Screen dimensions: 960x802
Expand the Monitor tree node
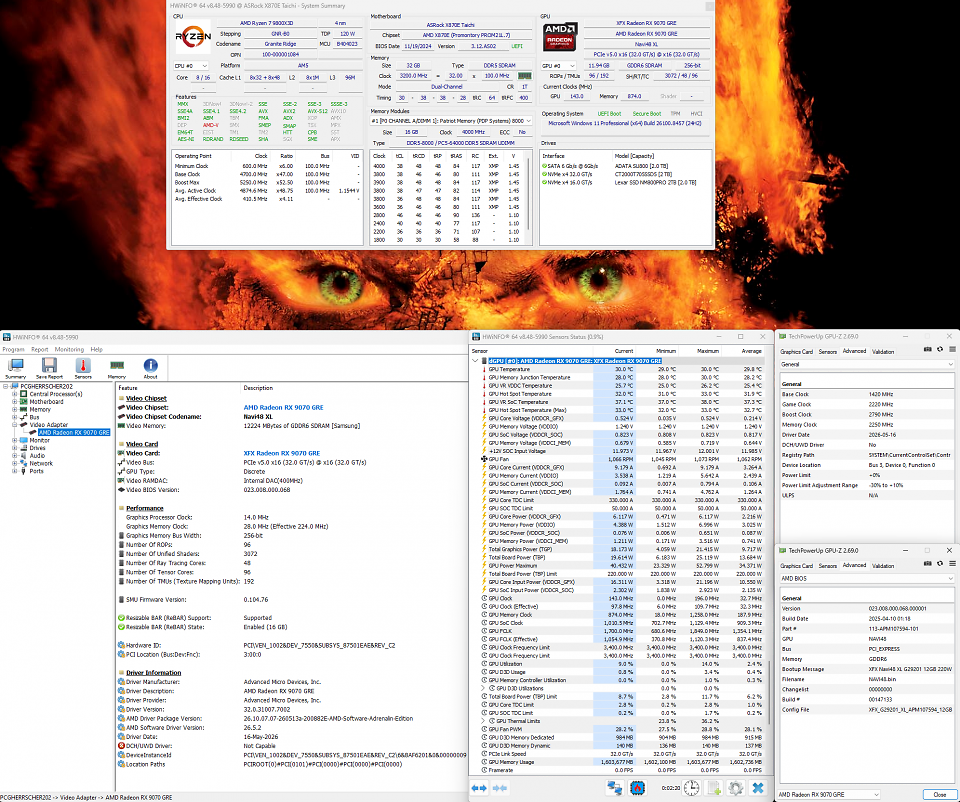[14, 440]
